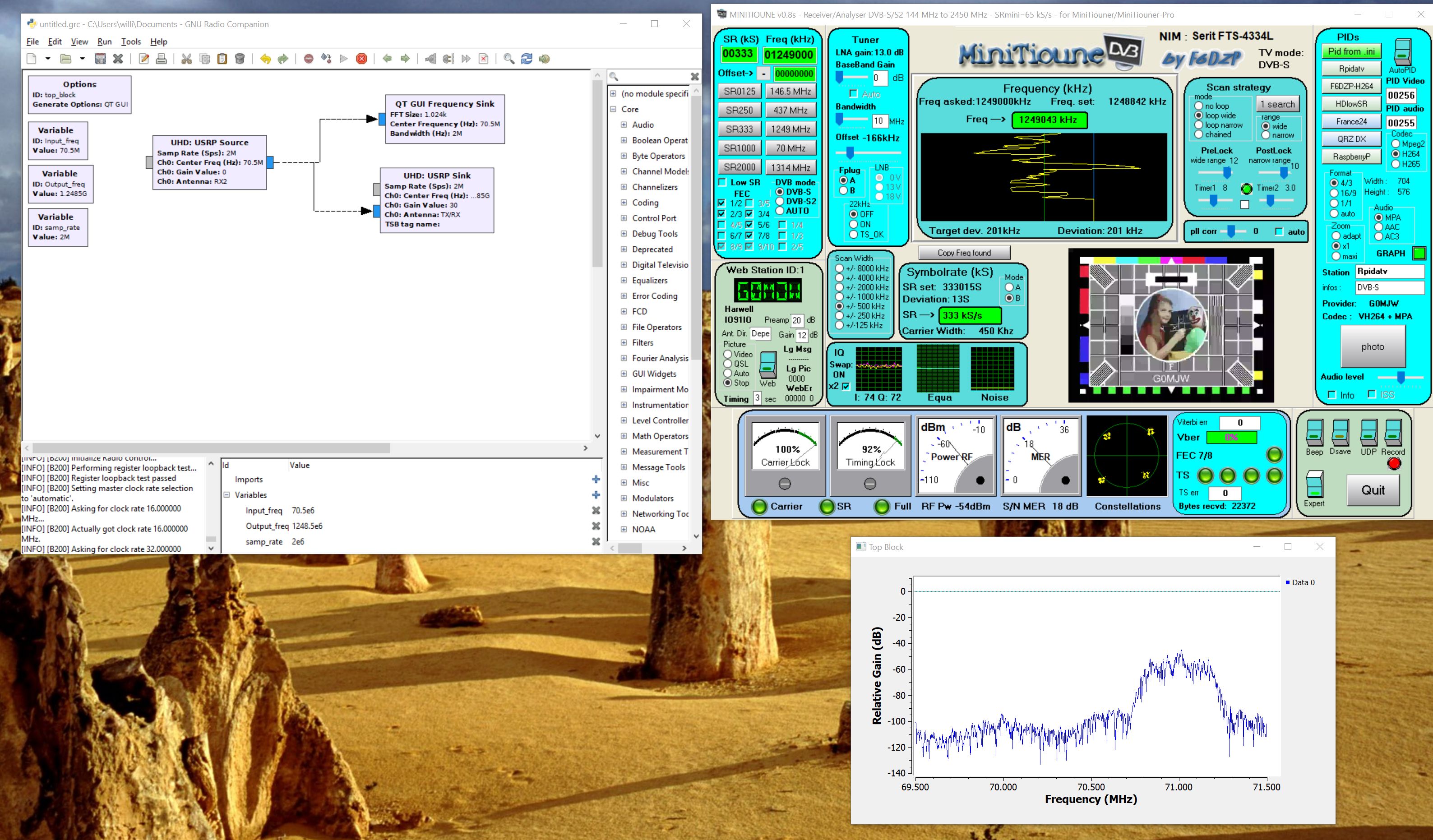Click the 437 MHz frequency preset
Image resolution: width=1433 pixels, height=840 pixels.
point(790,110)
